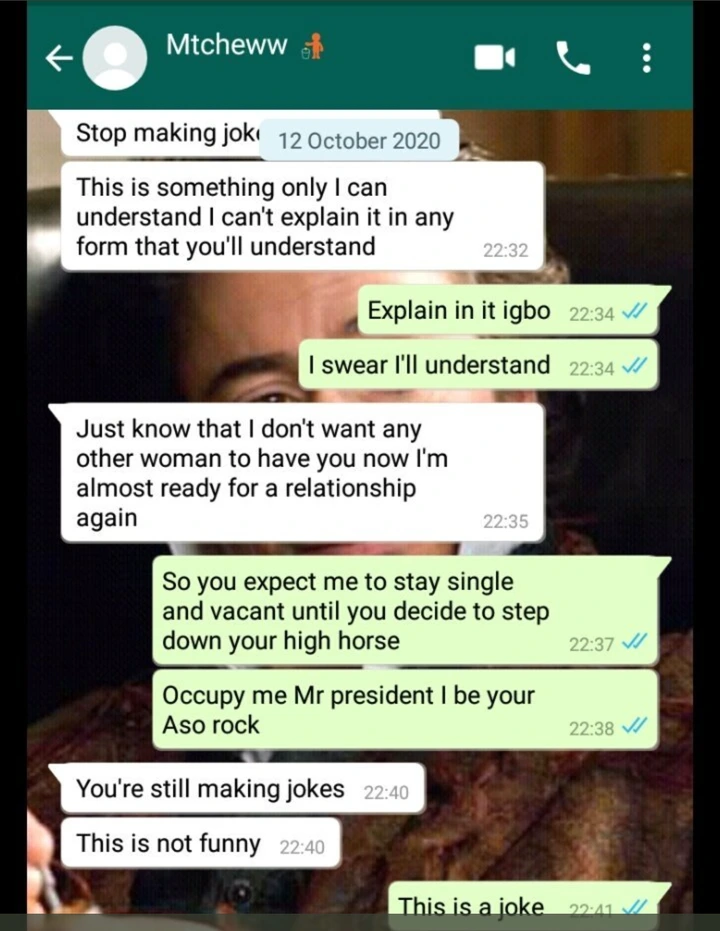The width and height of the screenshot is (720, 931).
Task: Tap the orange person emoji beside name
Action: [313, 46]
